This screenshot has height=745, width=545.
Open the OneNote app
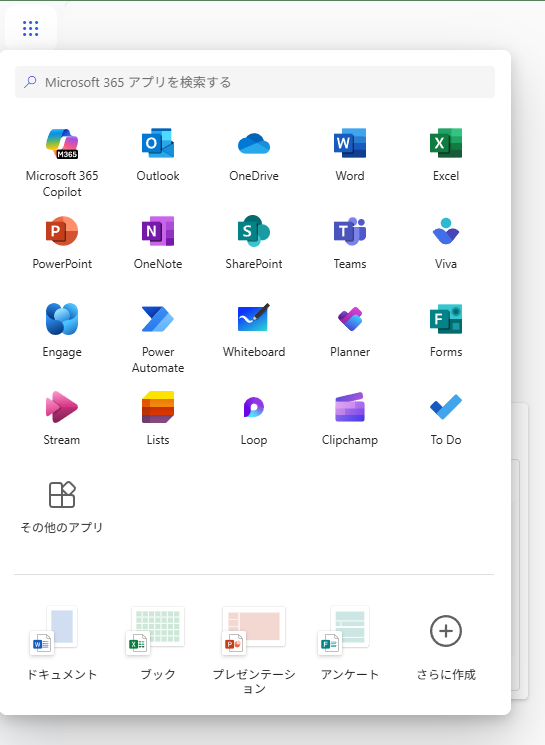click(x=158, y=242)
